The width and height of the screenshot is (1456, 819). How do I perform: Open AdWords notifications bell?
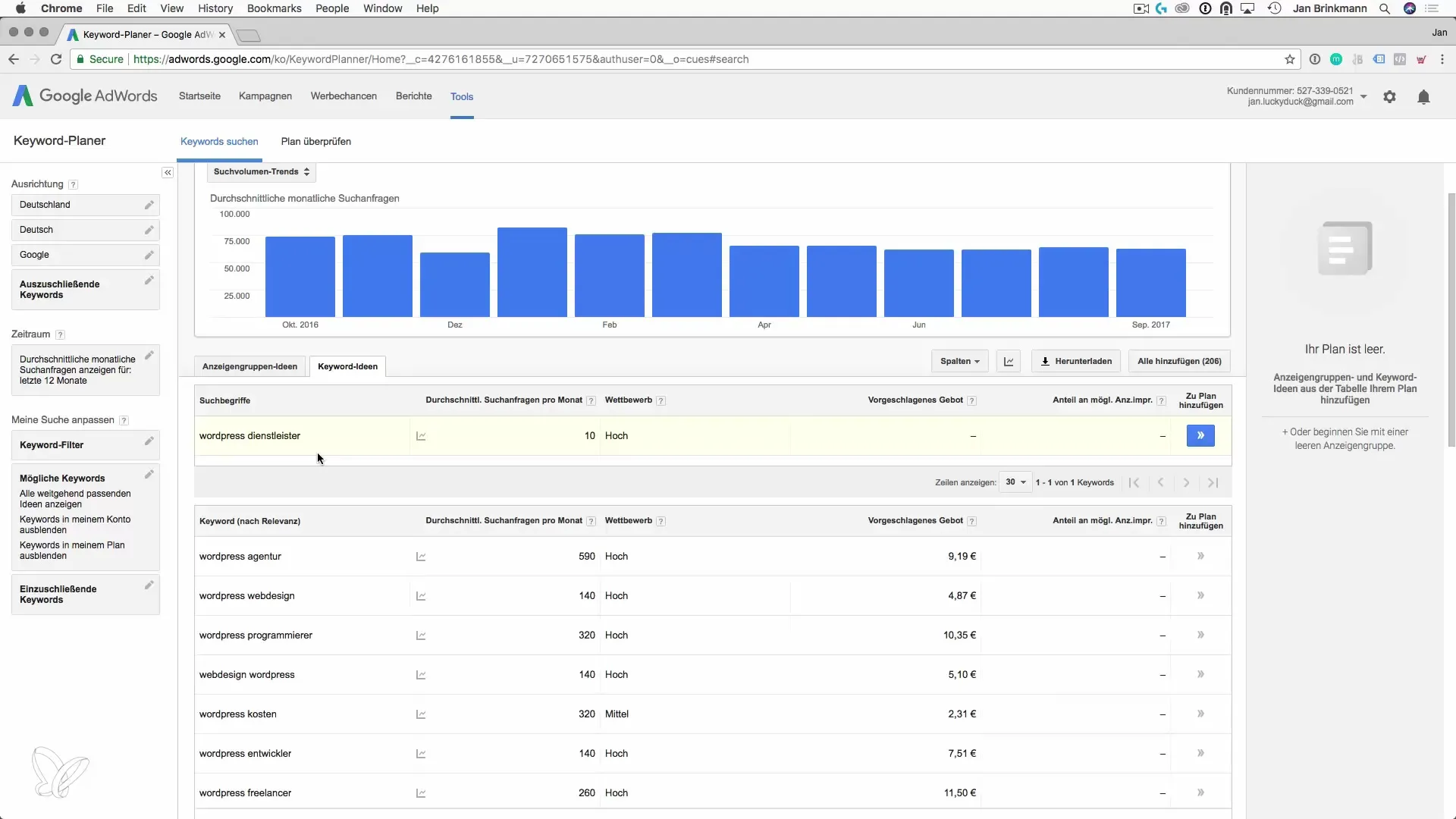[1423, 97]
